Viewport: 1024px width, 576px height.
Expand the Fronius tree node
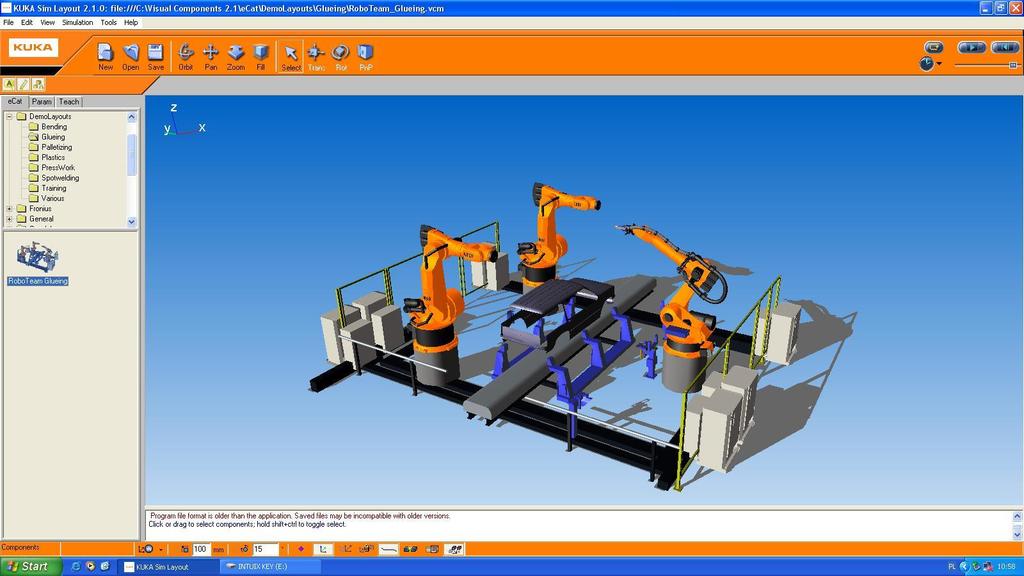pos(9,209)
